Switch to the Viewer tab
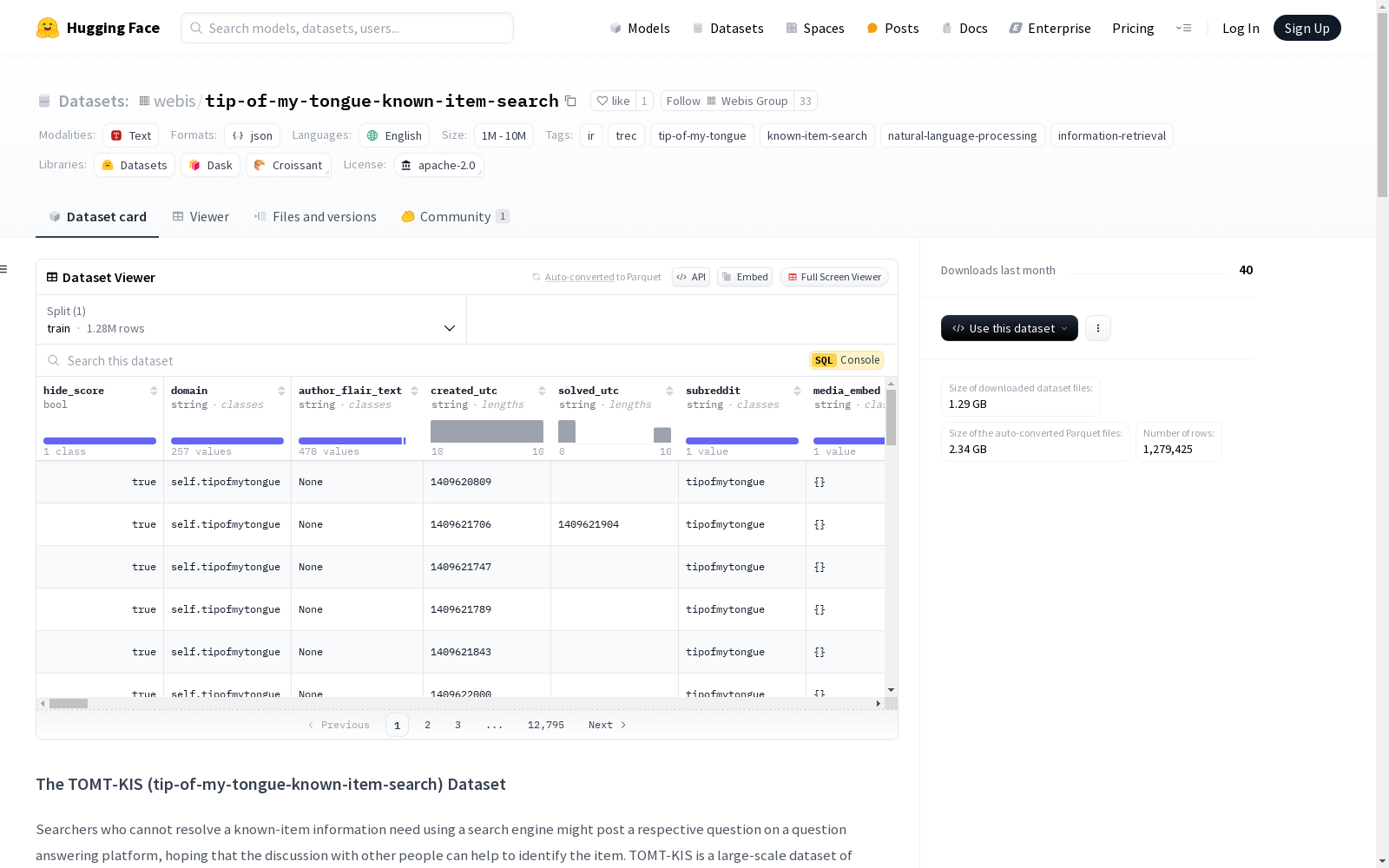 [x=201, y=217]
